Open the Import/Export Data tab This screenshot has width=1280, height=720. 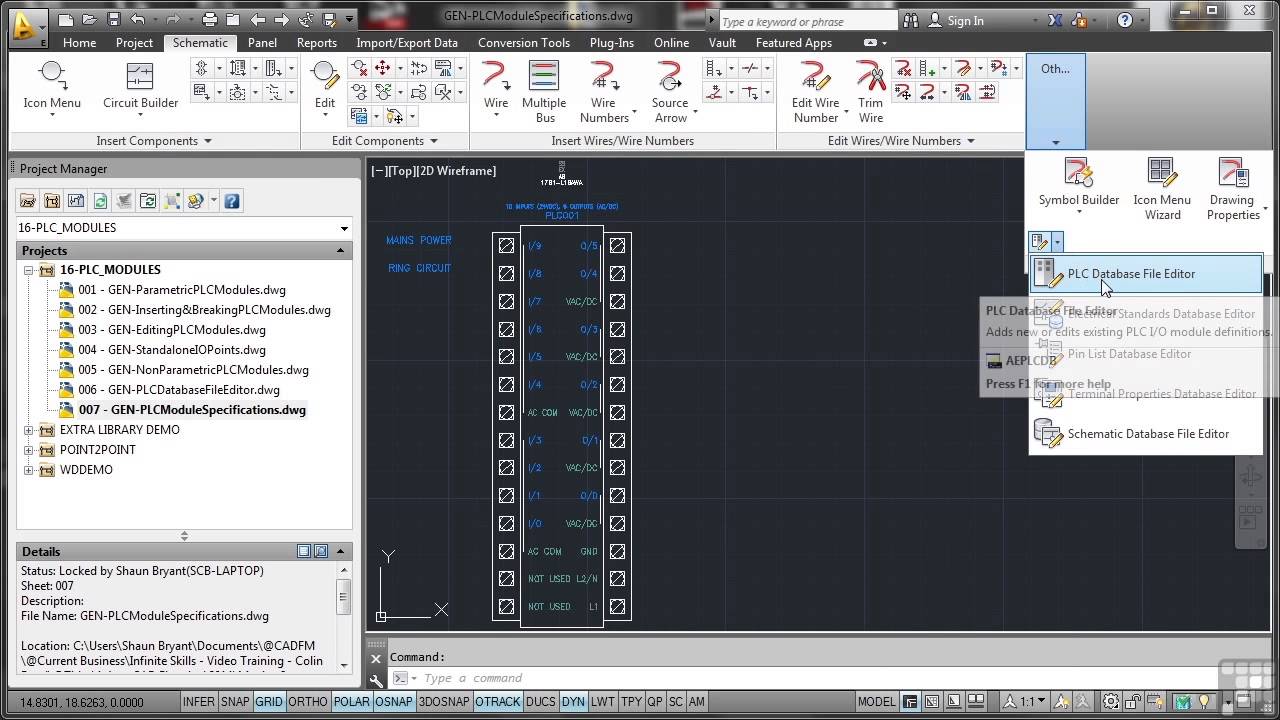click(x=407, y=43)
